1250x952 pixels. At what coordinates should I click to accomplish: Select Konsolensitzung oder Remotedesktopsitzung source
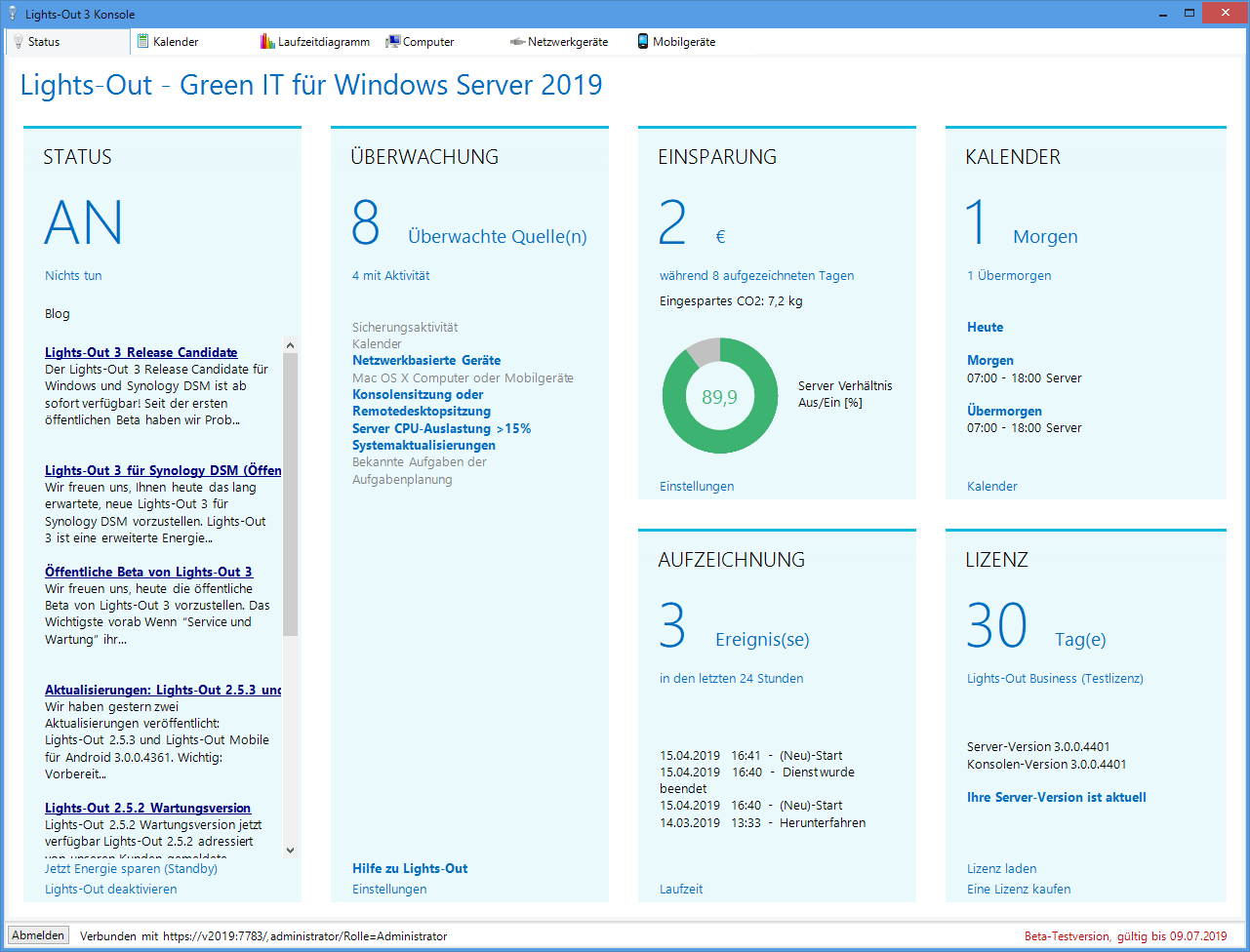(x=422, y=403)
